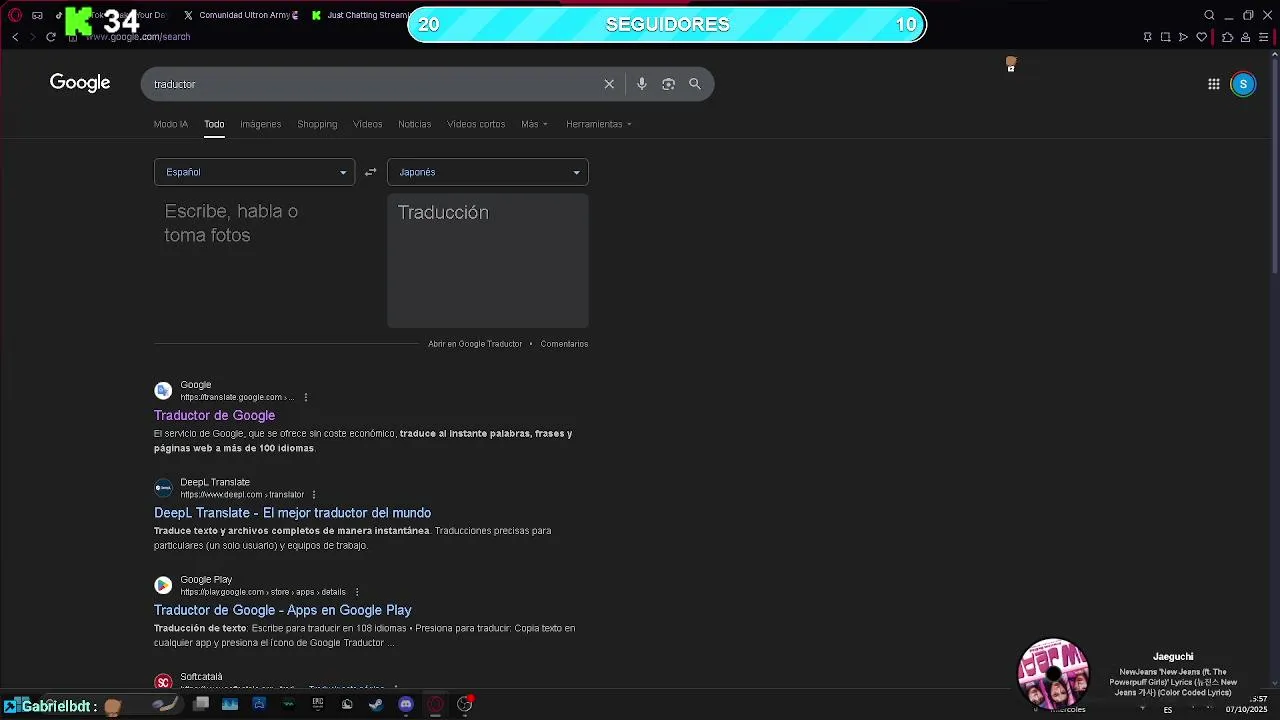Select the Todo results tab

[214, 124]
